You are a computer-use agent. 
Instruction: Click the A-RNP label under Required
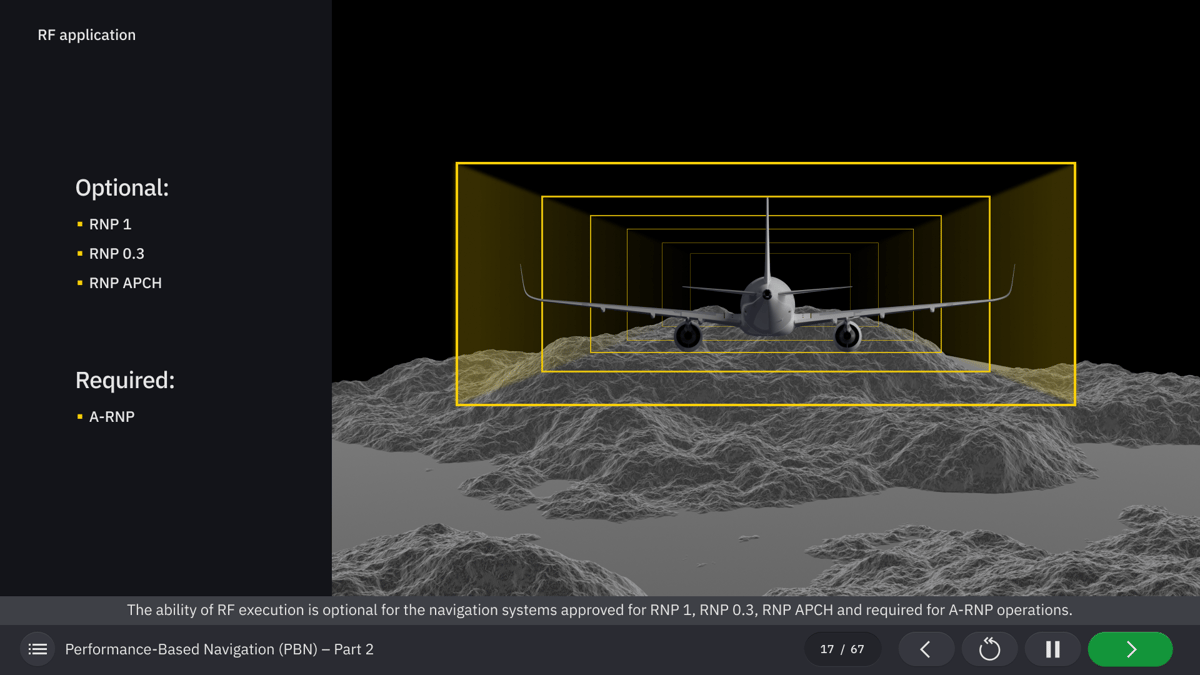pos(111,416)
